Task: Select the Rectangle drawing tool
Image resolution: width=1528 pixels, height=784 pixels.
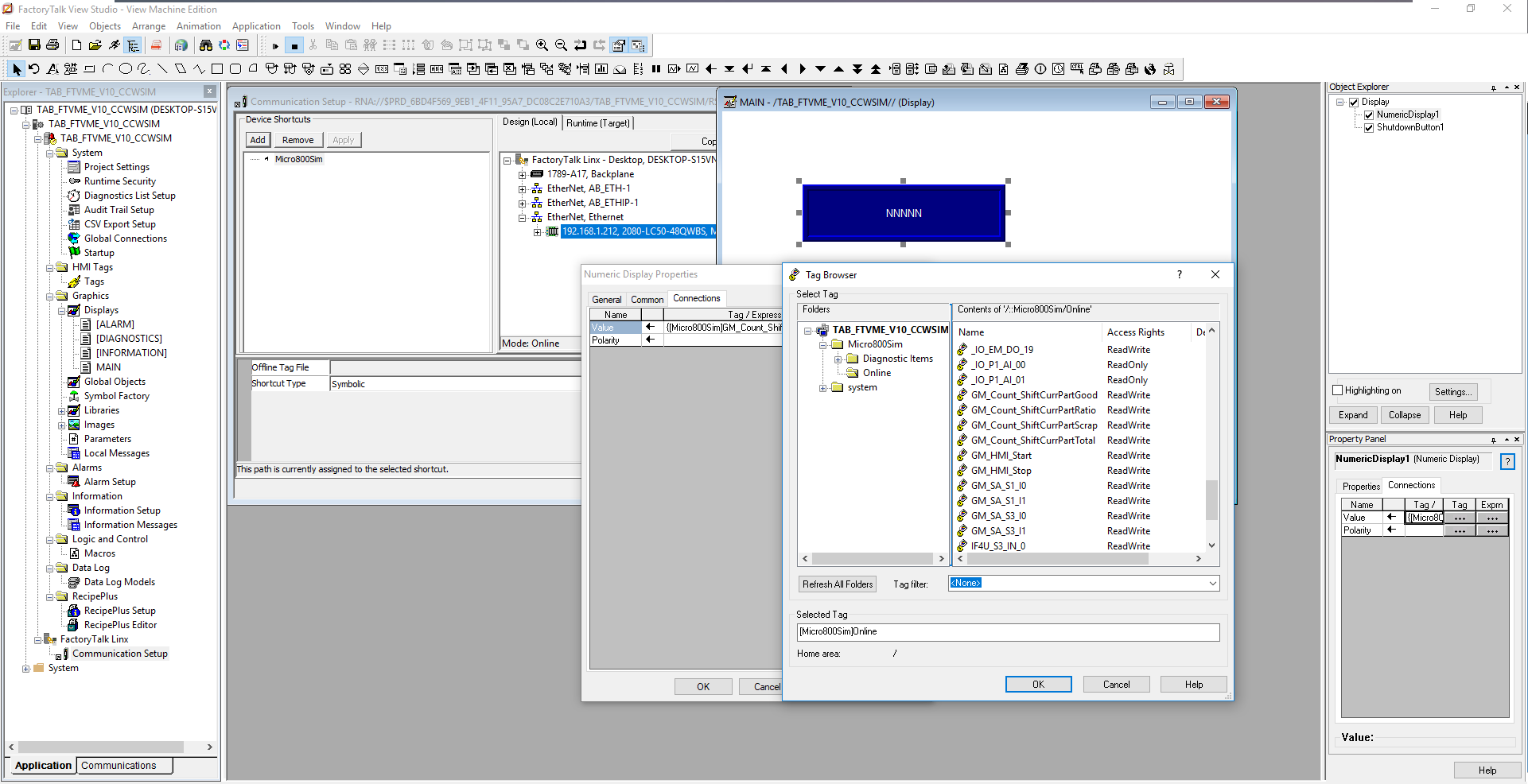Action: (217, 69)
